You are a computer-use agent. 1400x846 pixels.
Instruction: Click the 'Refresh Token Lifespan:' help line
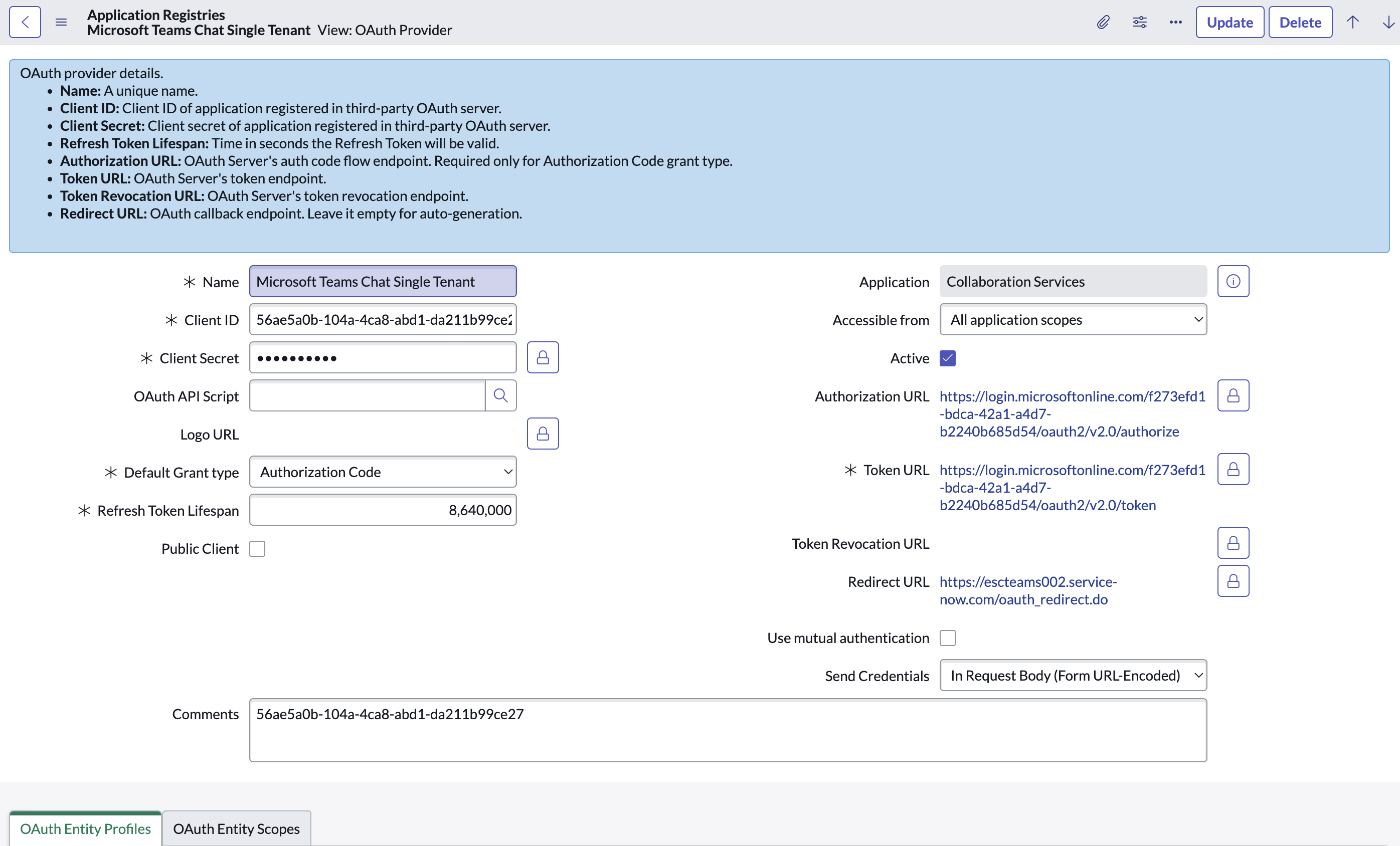pos(279,144)
